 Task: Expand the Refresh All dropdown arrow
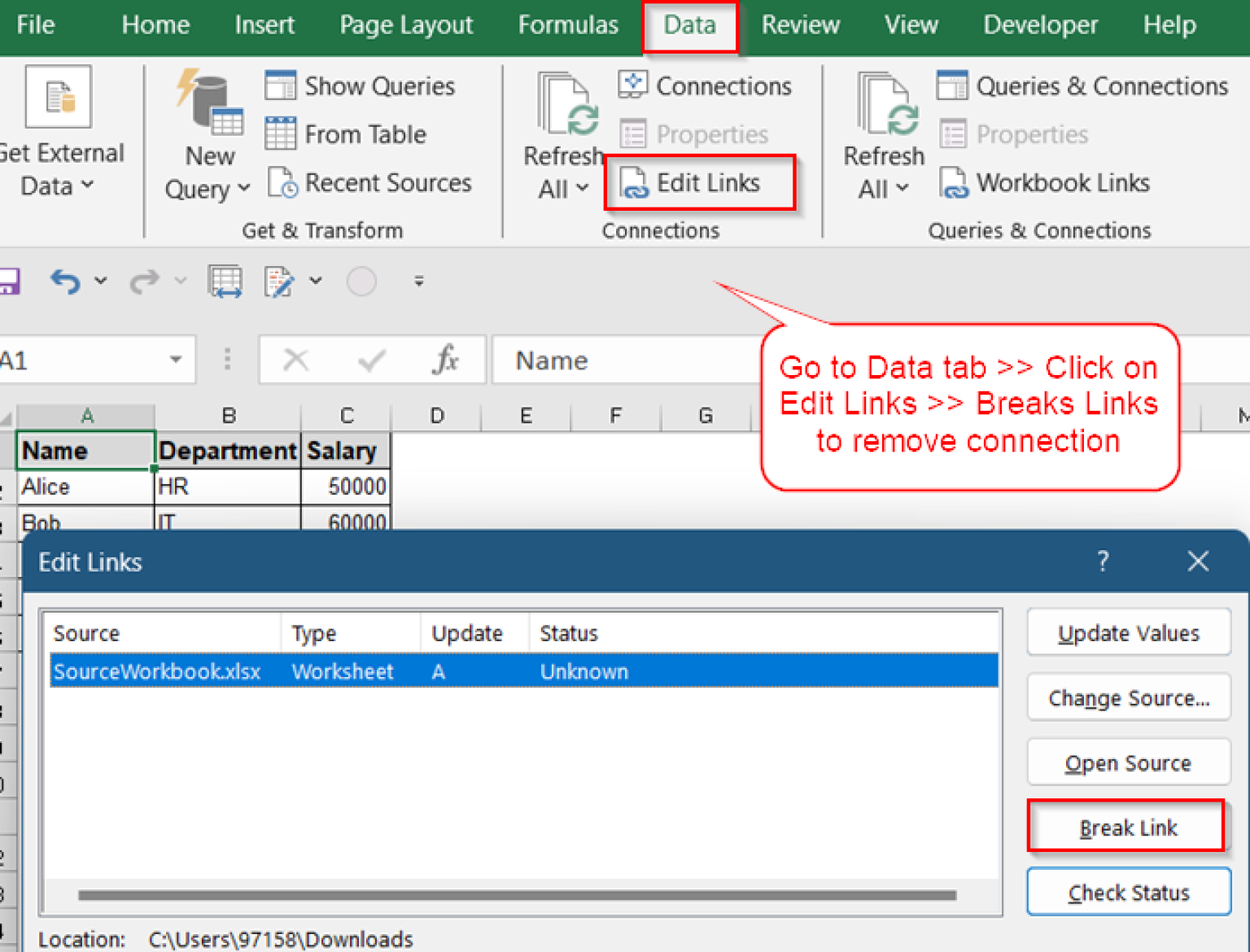[581, 189]
